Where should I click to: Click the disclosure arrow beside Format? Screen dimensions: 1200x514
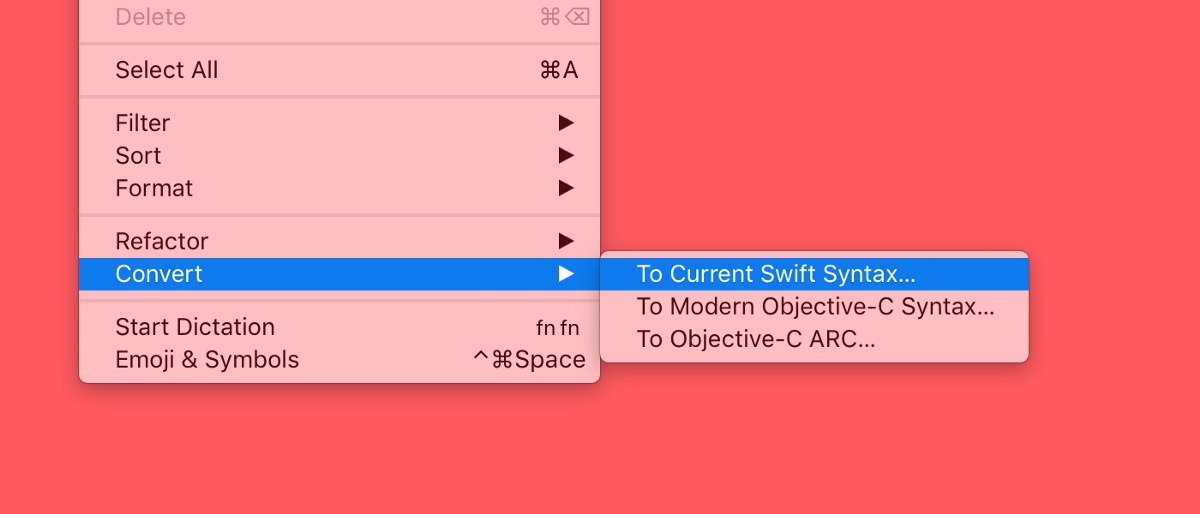(566, 188)
